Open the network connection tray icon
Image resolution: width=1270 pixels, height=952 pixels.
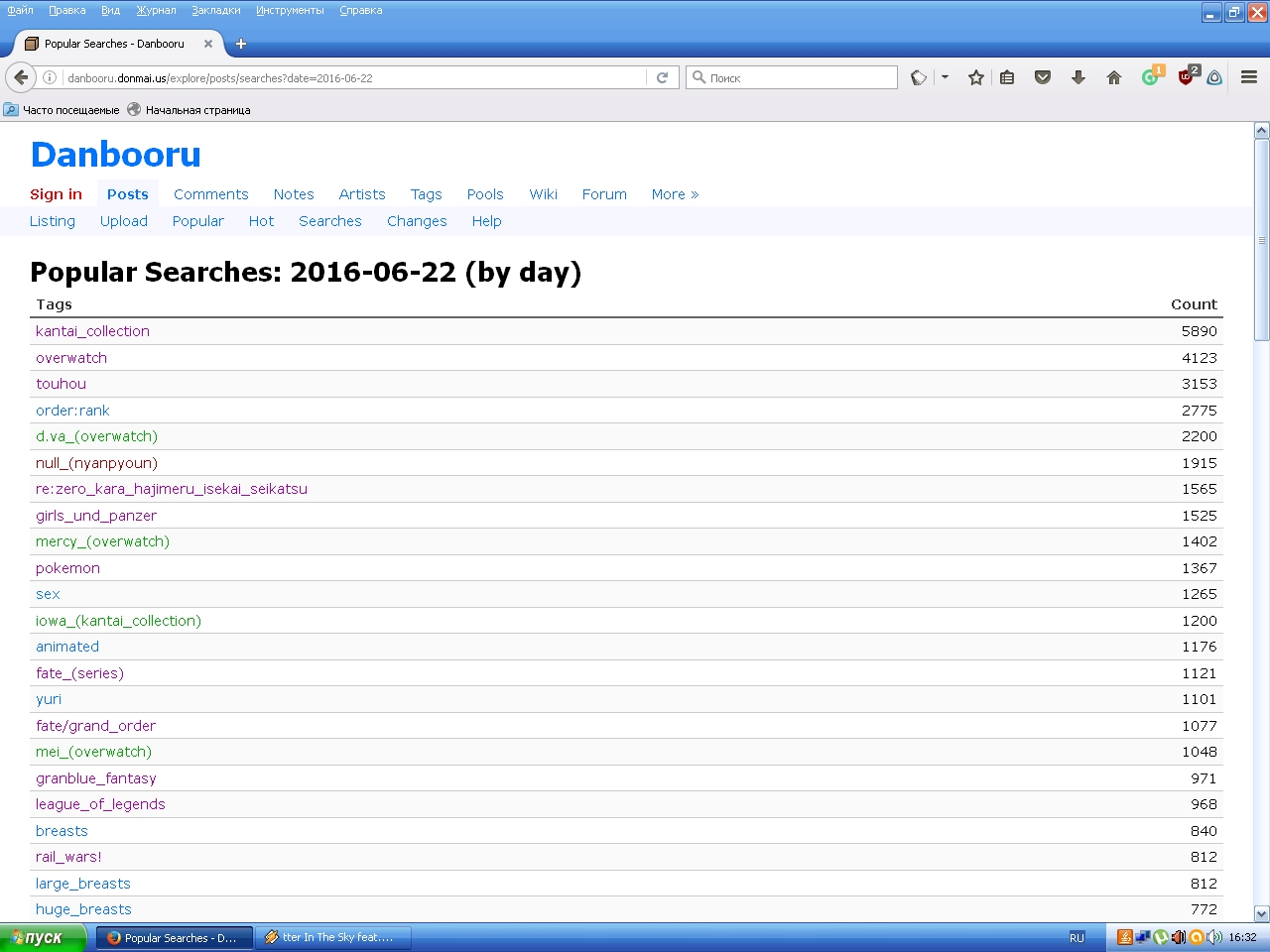1142,937
